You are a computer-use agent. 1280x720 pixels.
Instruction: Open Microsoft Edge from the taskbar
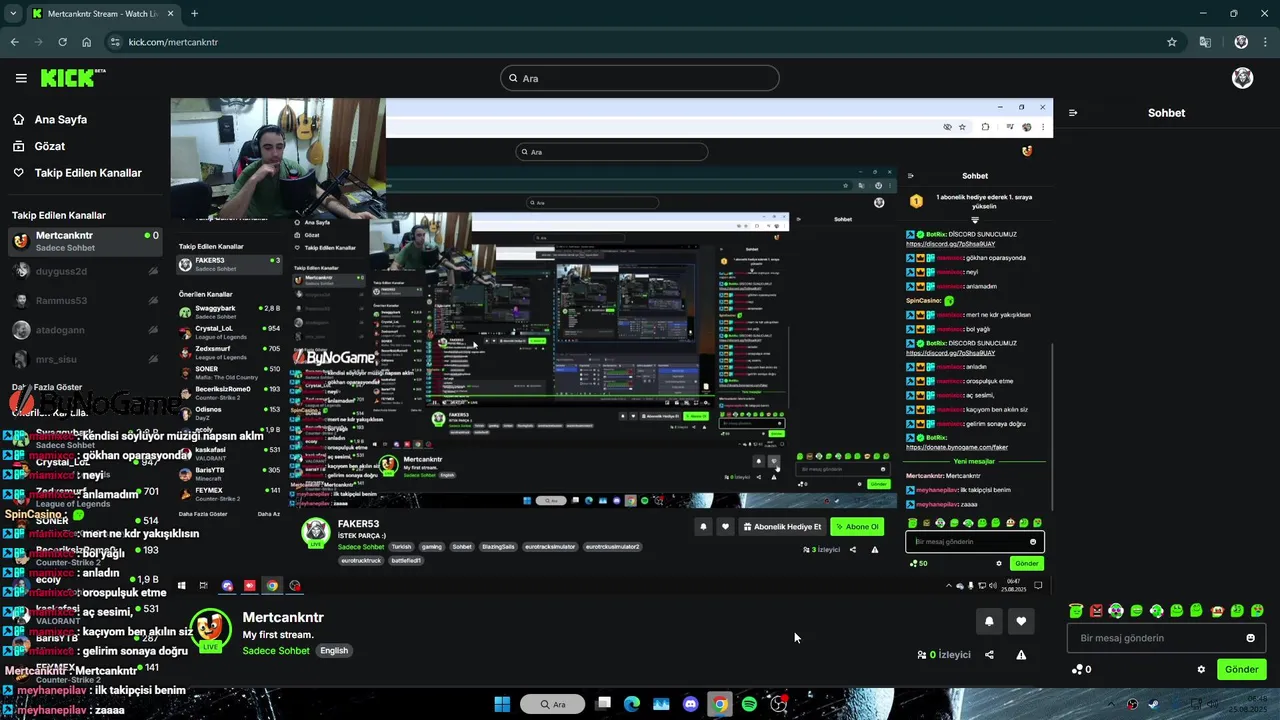coord(632,704)
